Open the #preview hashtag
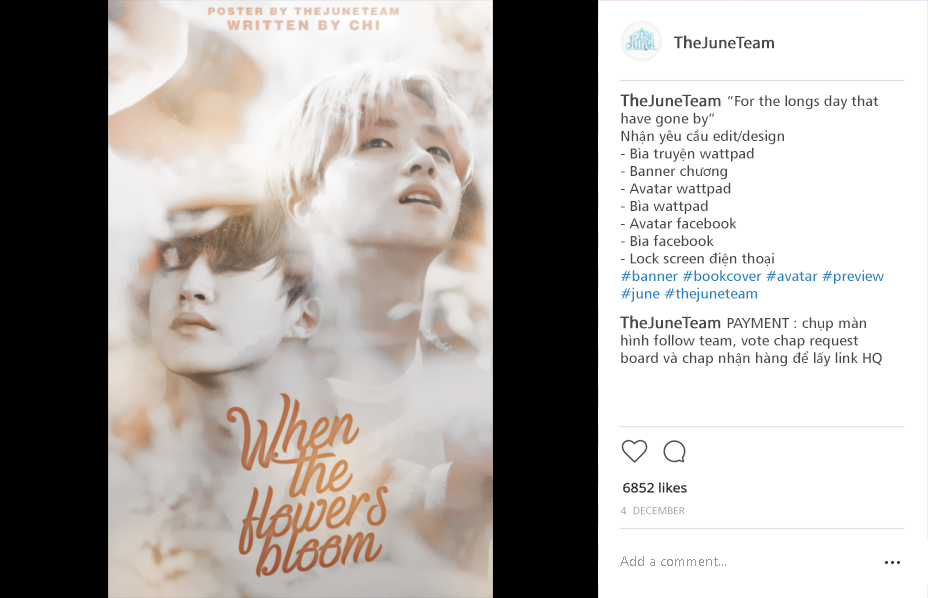The height and width of the screenshot is (598, 928). pyautogui.click(x=853, y=277)
